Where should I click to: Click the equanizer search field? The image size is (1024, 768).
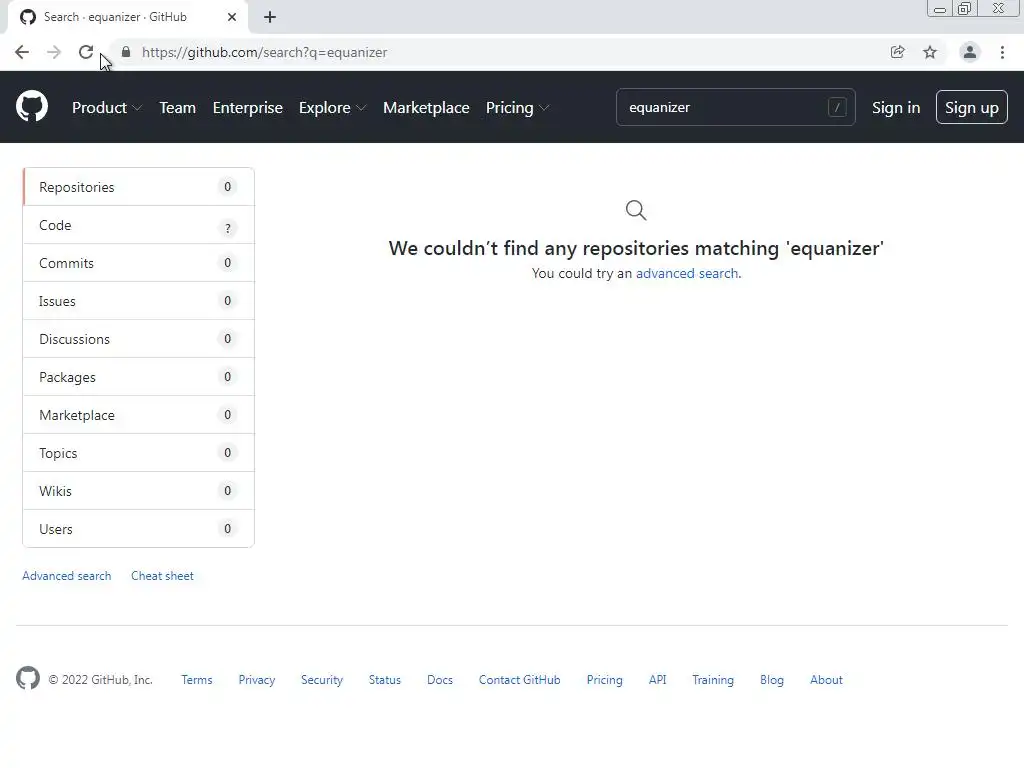point(735,107)
